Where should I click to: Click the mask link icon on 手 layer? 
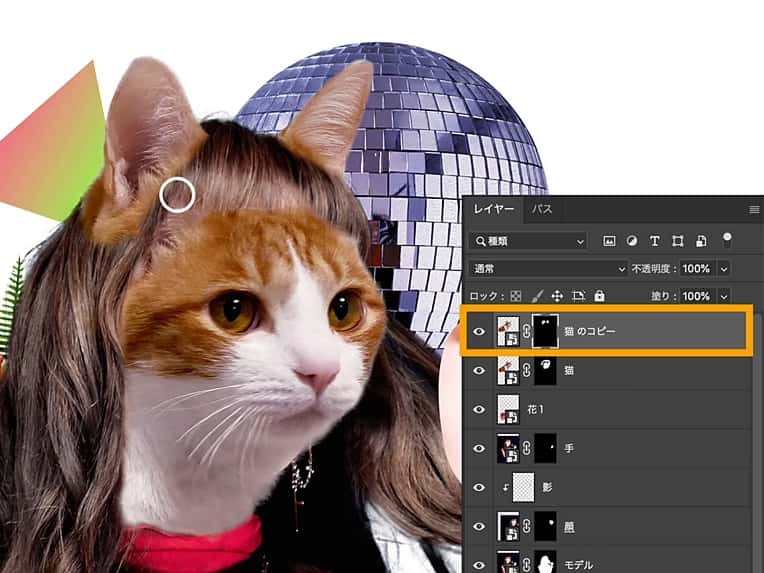pos(526,448)
